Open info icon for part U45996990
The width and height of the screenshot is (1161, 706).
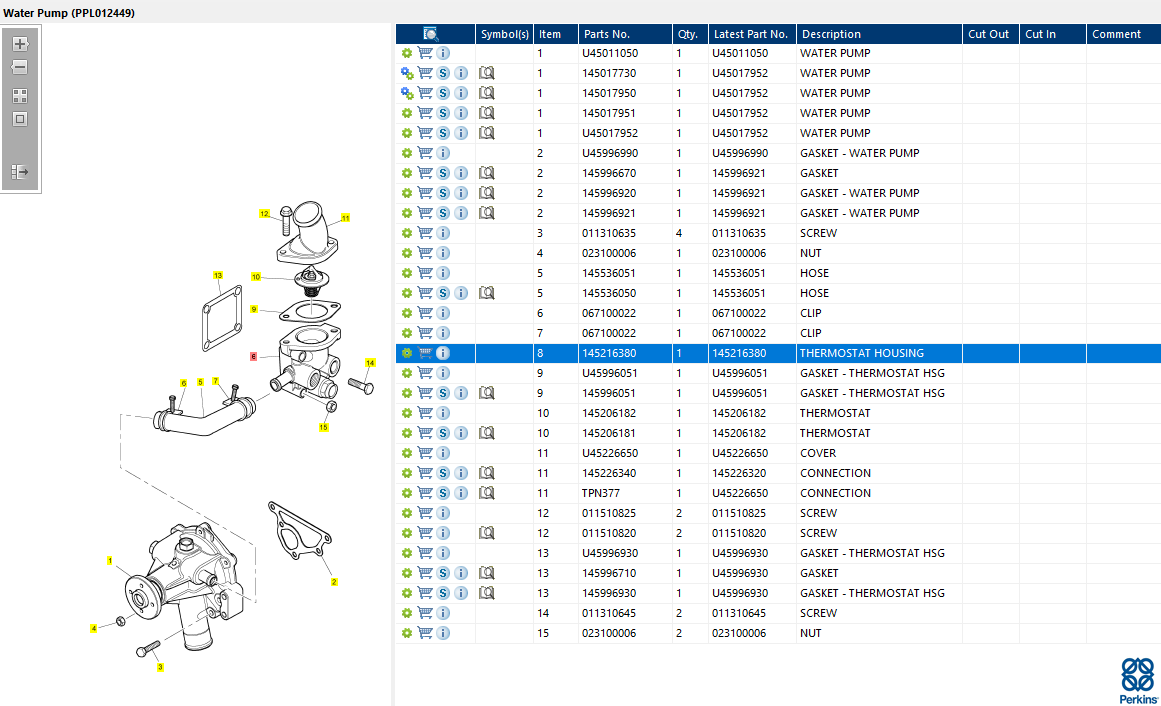point(443,153)
